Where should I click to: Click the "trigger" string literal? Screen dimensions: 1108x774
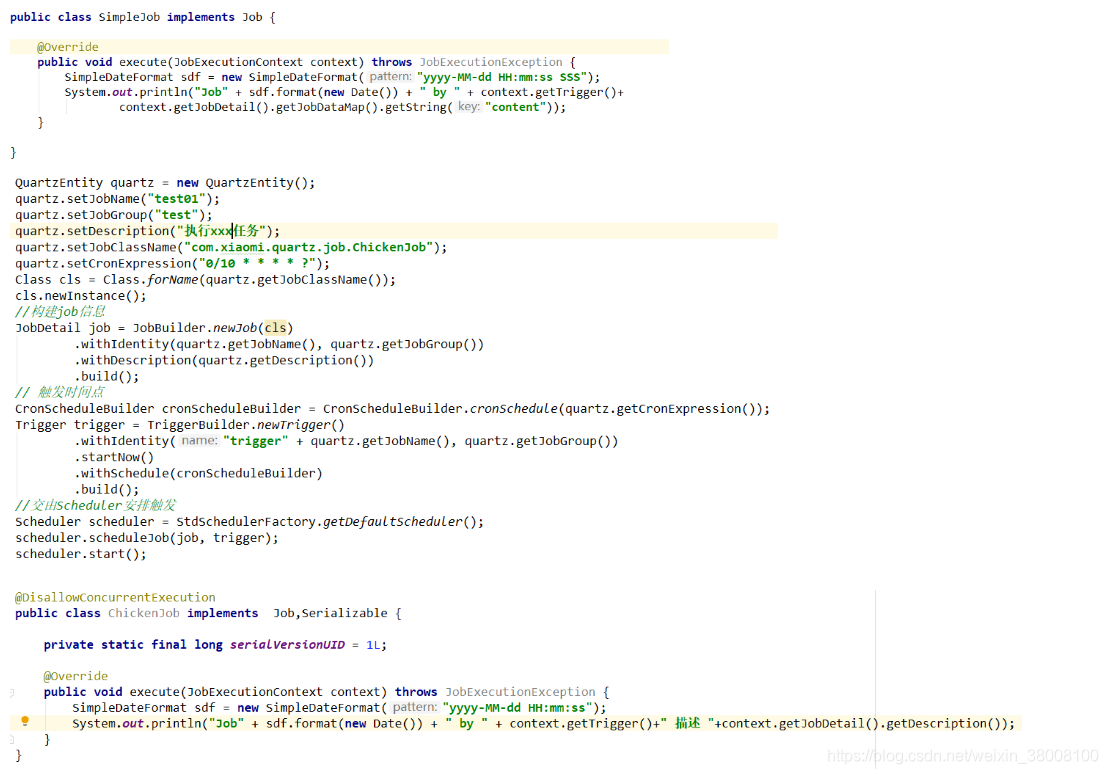click(x=256, y=441)
